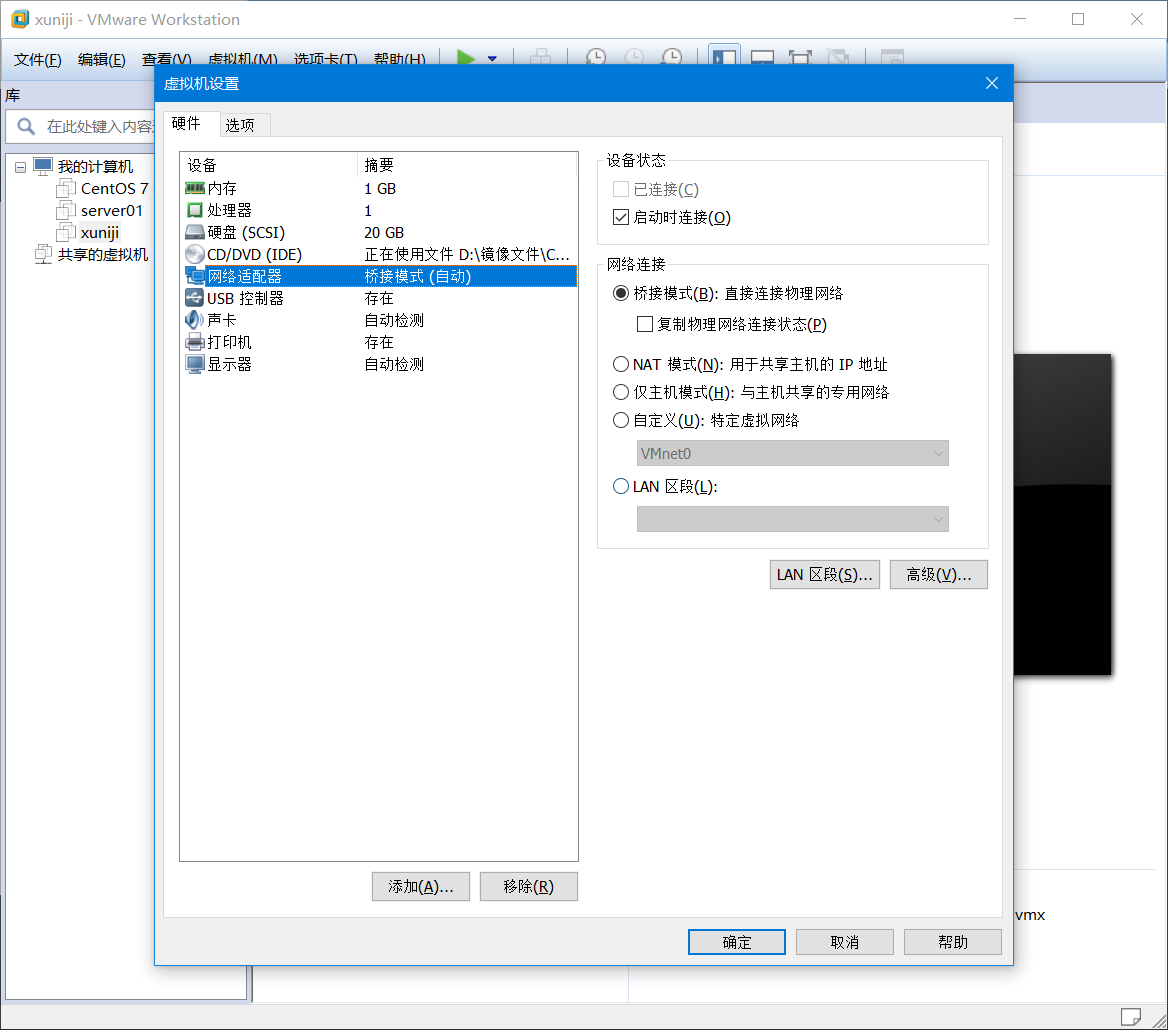Open the VMnet0 dropdown

(793, 454)
